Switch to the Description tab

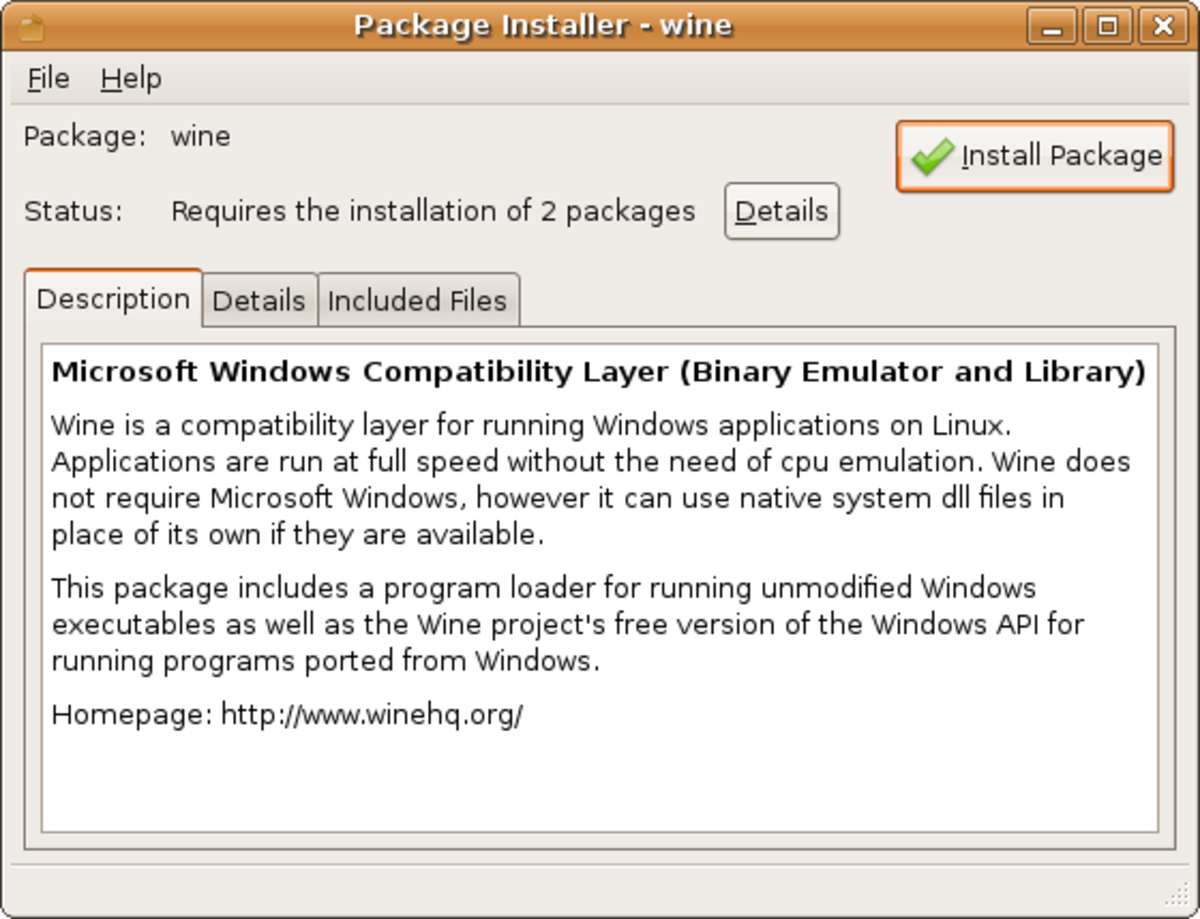(x=113, y=299)
